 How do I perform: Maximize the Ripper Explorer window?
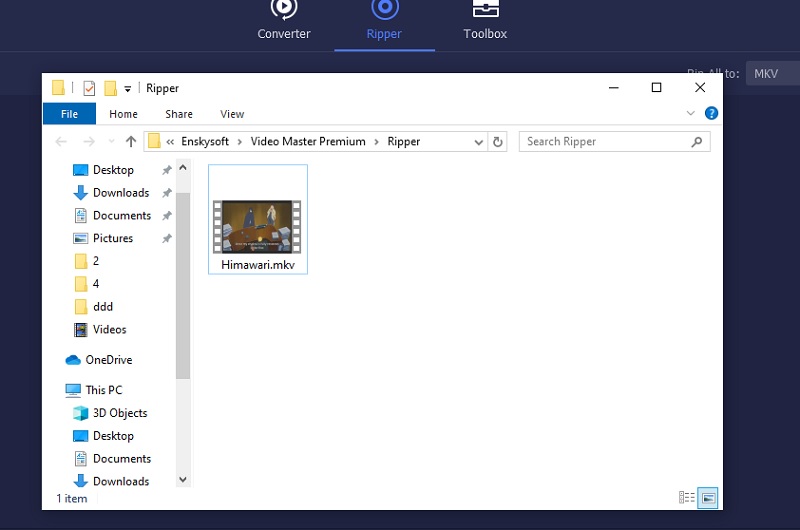[657, 88]
